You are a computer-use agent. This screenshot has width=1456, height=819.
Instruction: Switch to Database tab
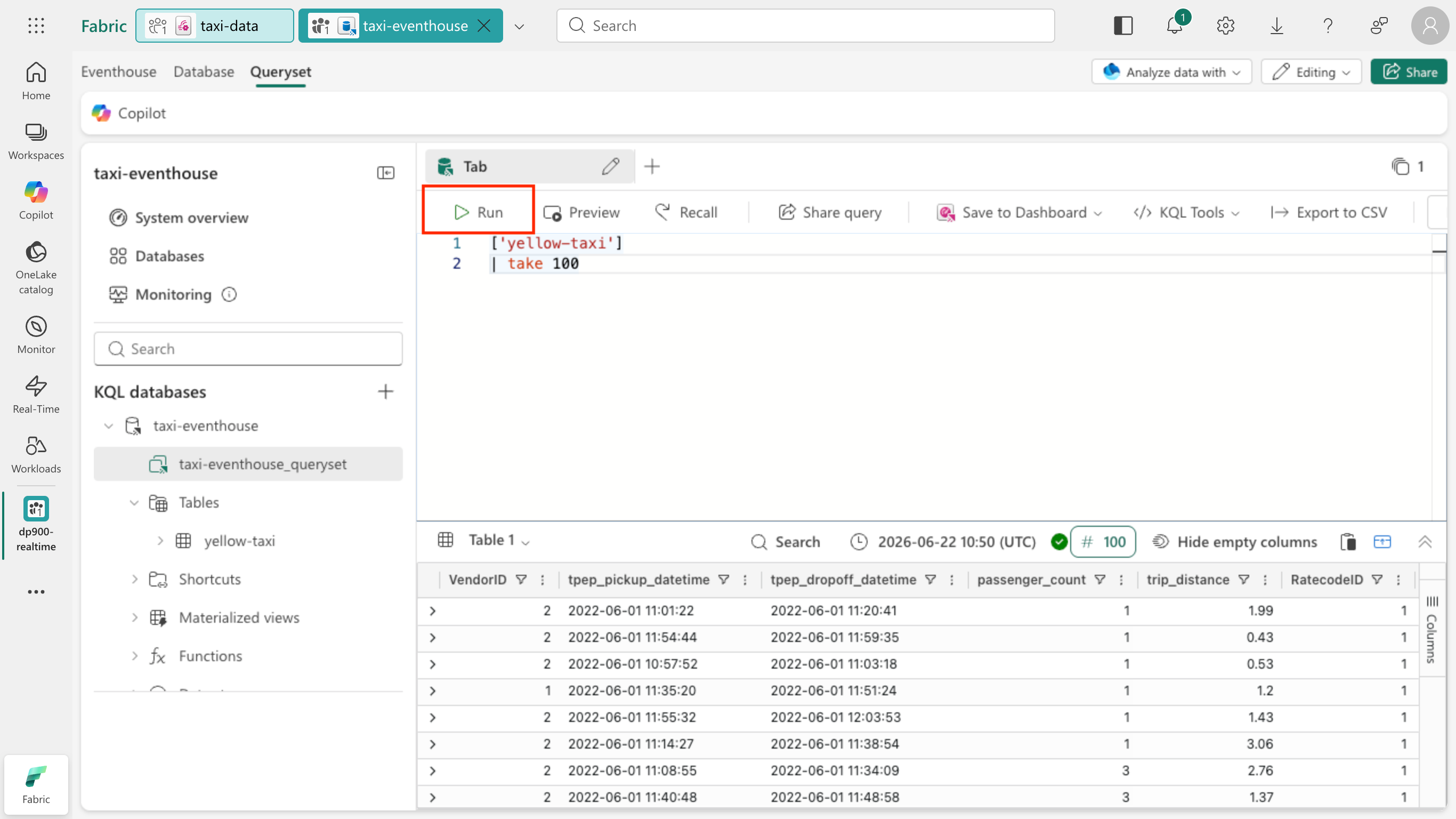coord(204,72)
